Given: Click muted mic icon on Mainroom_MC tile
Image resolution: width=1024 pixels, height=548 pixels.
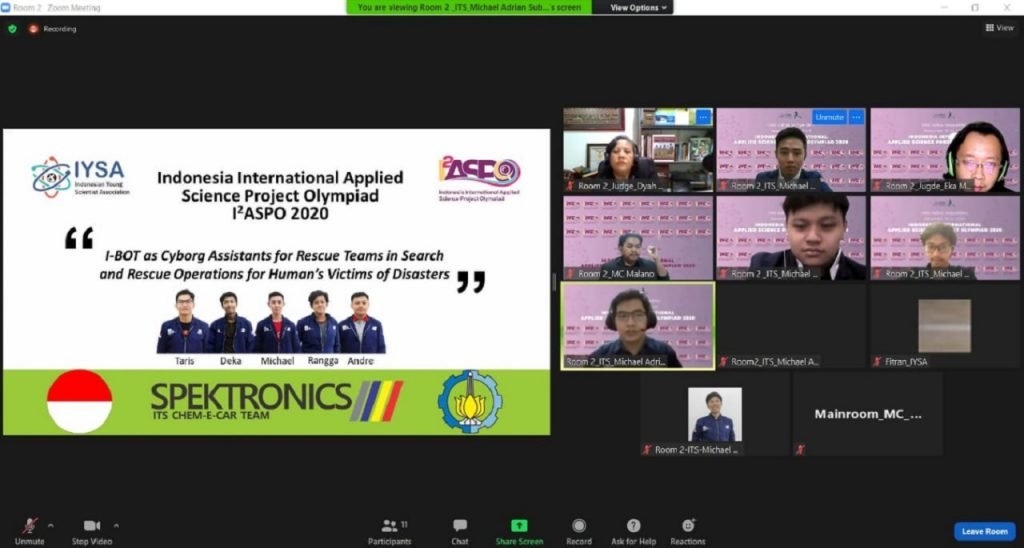Looking at the screenshot, I should tap(800, 449).
